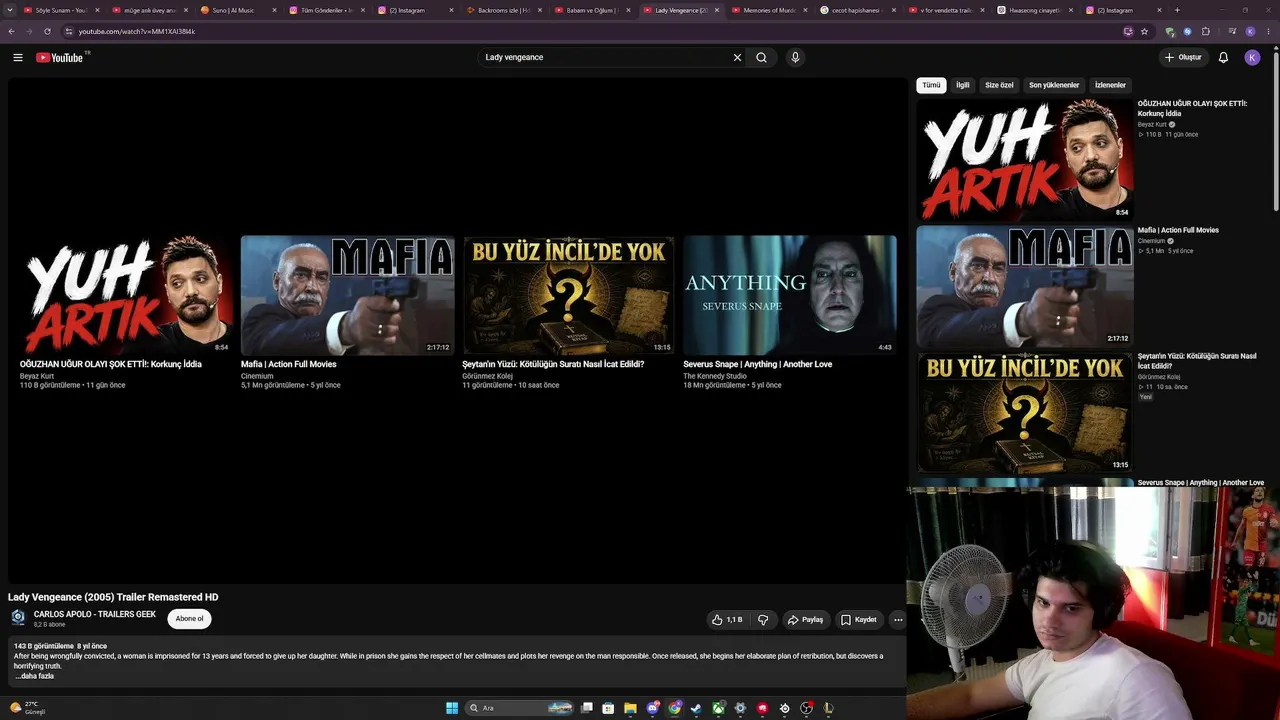The image size is (1280, 720).
Task: Open League of Legends from the taskbar
Action: [x=828, y=708]
